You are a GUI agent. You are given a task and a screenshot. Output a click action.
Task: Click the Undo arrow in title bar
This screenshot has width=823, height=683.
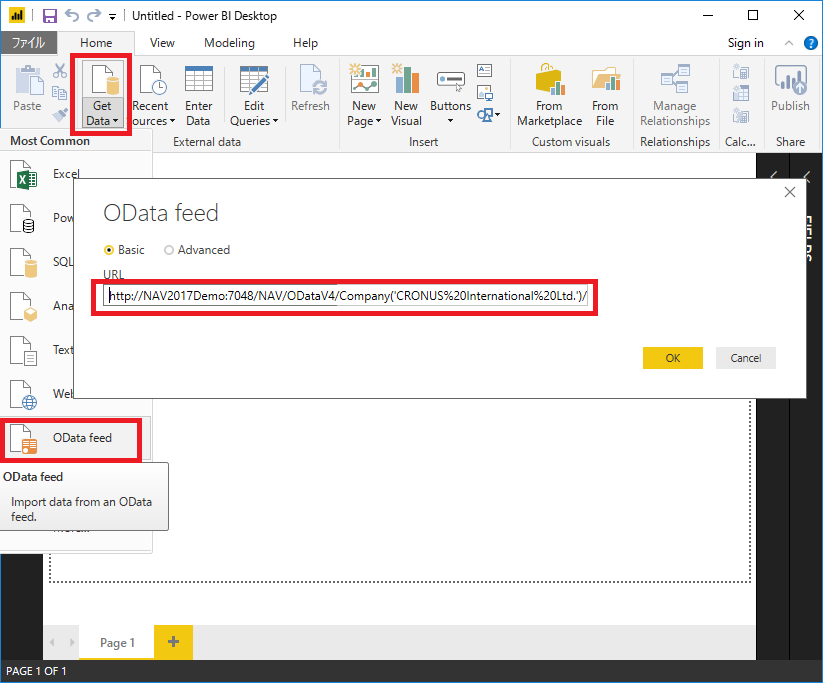71,16
